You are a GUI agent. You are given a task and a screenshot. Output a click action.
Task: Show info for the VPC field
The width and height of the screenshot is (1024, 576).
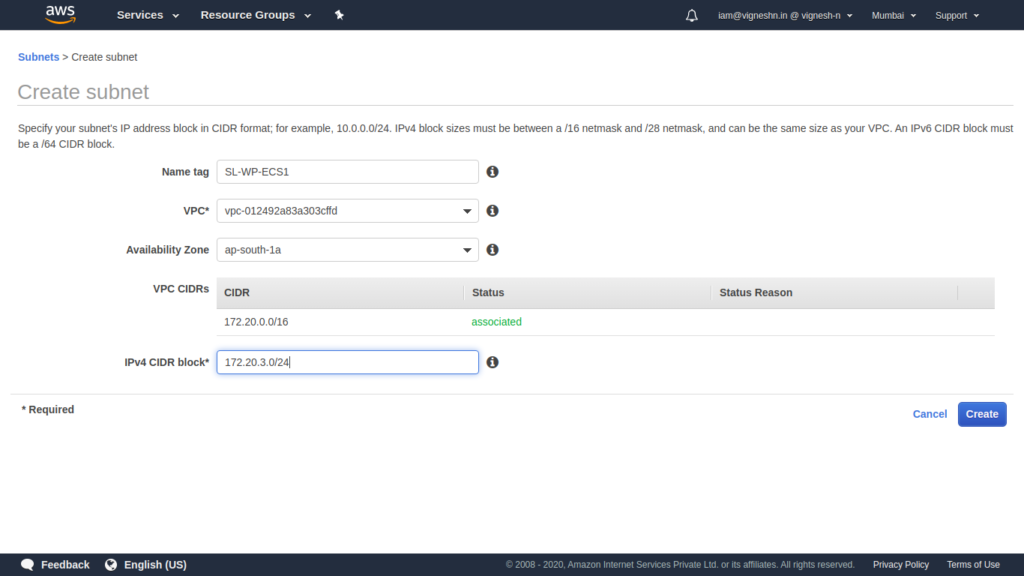click(492, 211)
